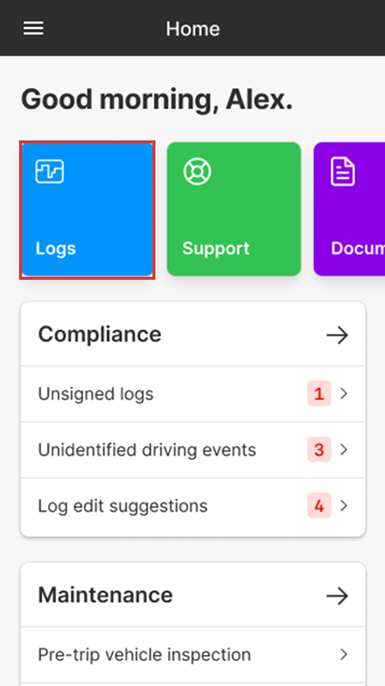Expand Unsigned logs using its chevron
The height and width of the screenshot is (686, 385).
click(x=344, y=394)
